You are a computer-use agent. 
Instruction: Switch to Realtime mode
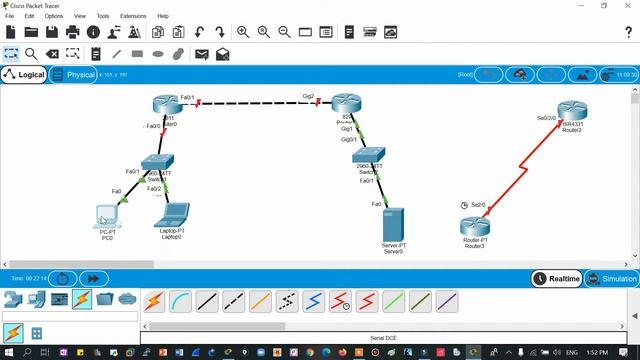(557, 279)
